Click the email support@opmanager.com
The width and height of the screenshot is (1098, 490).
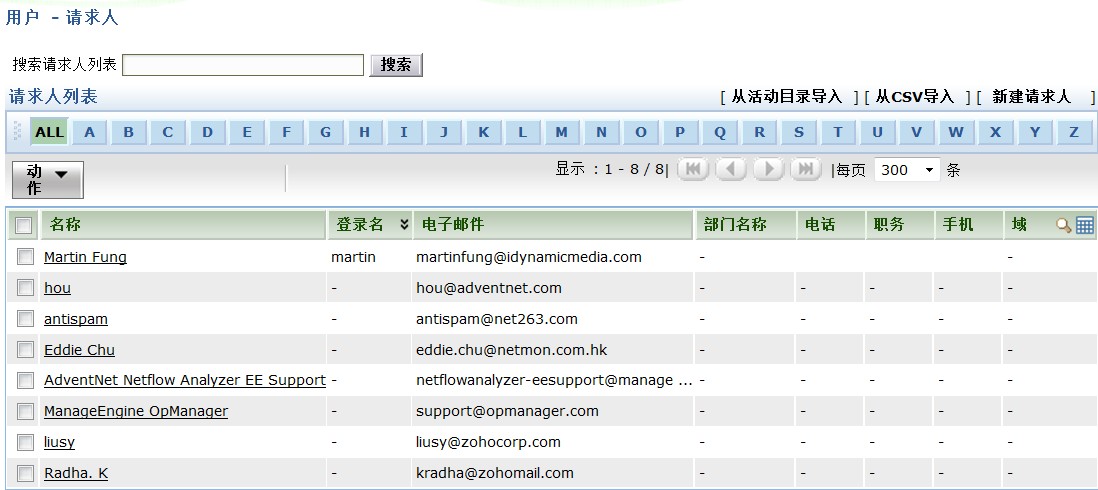[507, 411]
